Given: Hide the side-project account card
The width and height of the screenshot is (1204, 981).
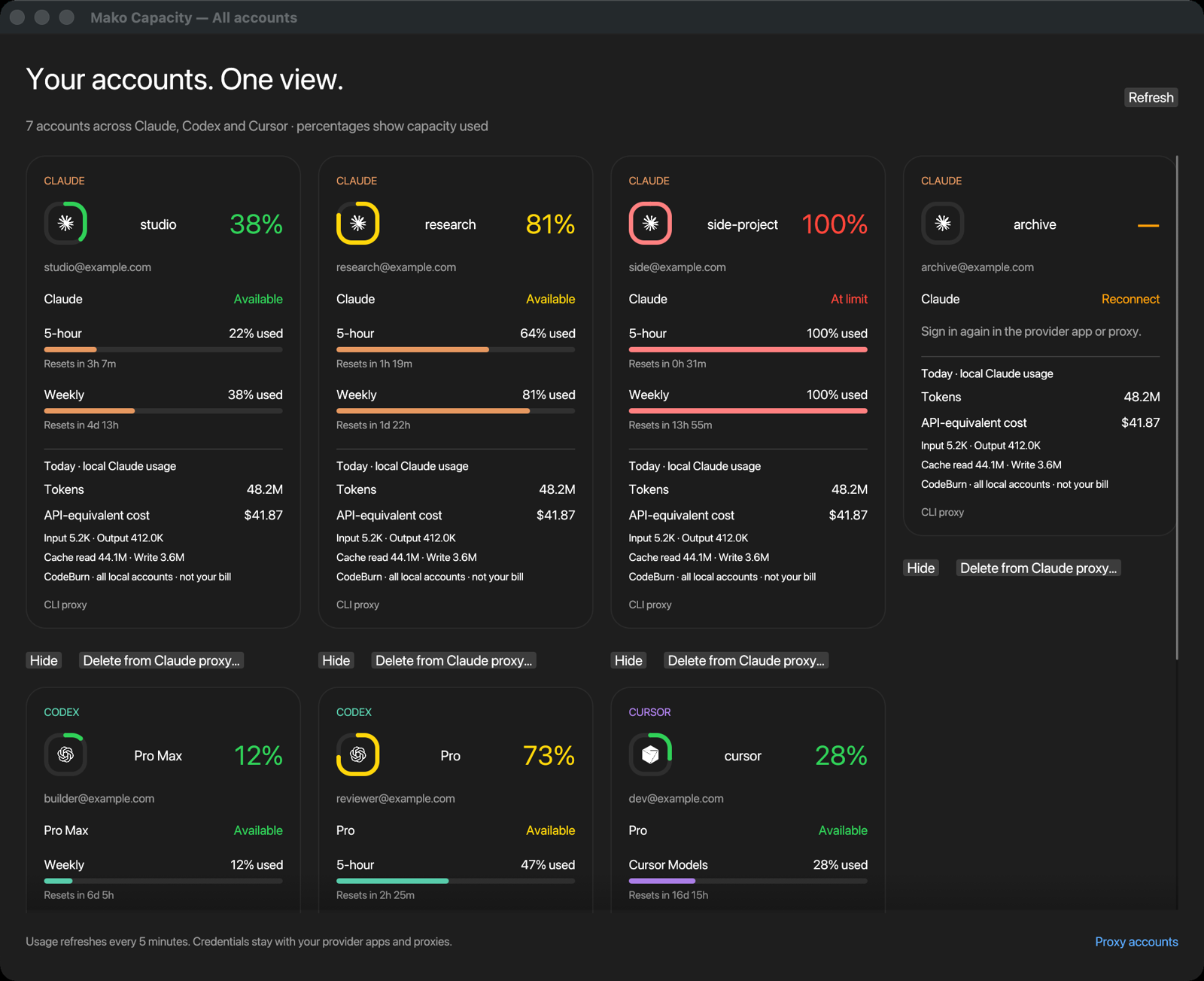Looking at the screenshot, I should click(628, 660).
